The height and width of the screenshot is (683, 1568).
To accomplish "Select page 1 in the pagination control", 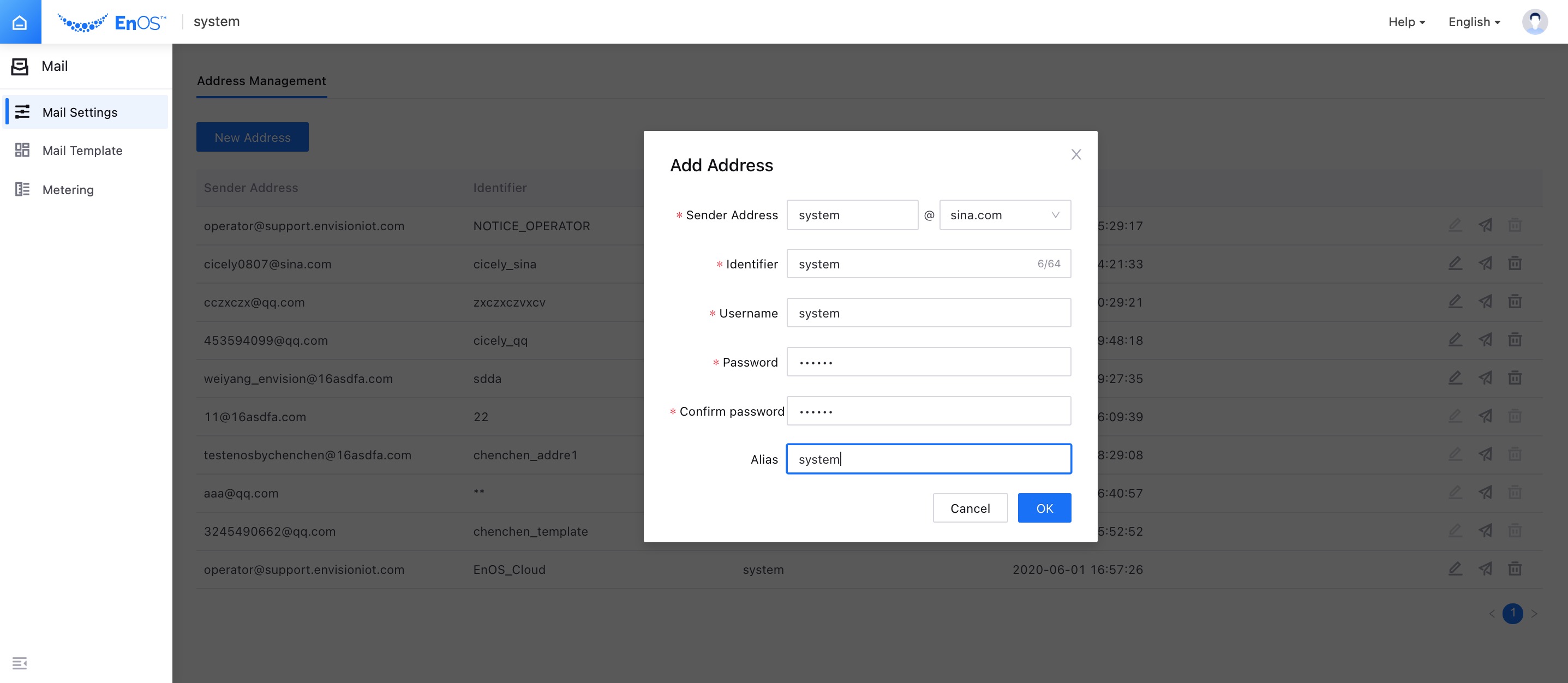I will tap(1514, 614).
